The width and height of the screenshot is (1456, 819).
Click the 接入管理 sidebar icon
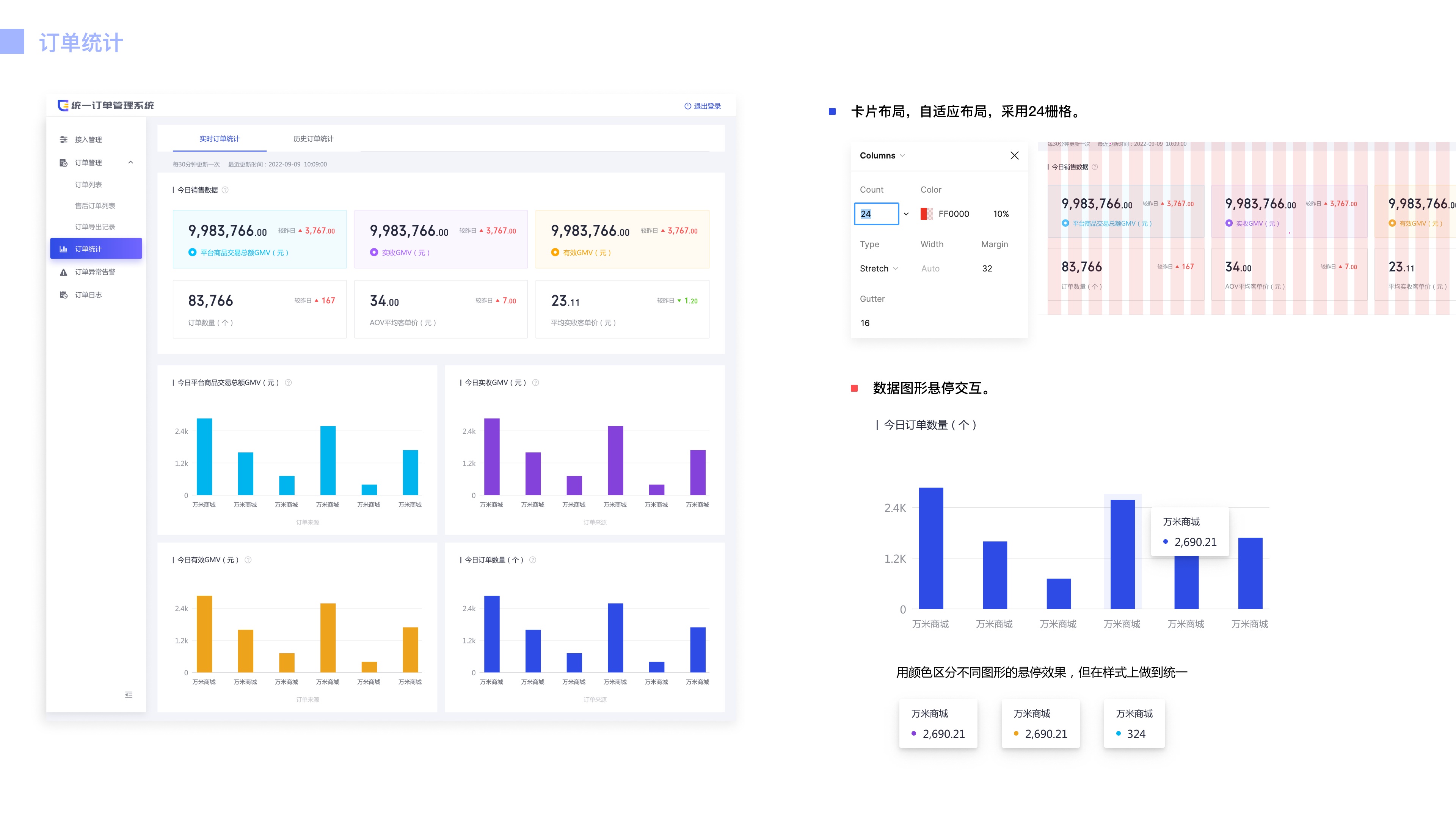pyautogui.click(x=63, y=140)
